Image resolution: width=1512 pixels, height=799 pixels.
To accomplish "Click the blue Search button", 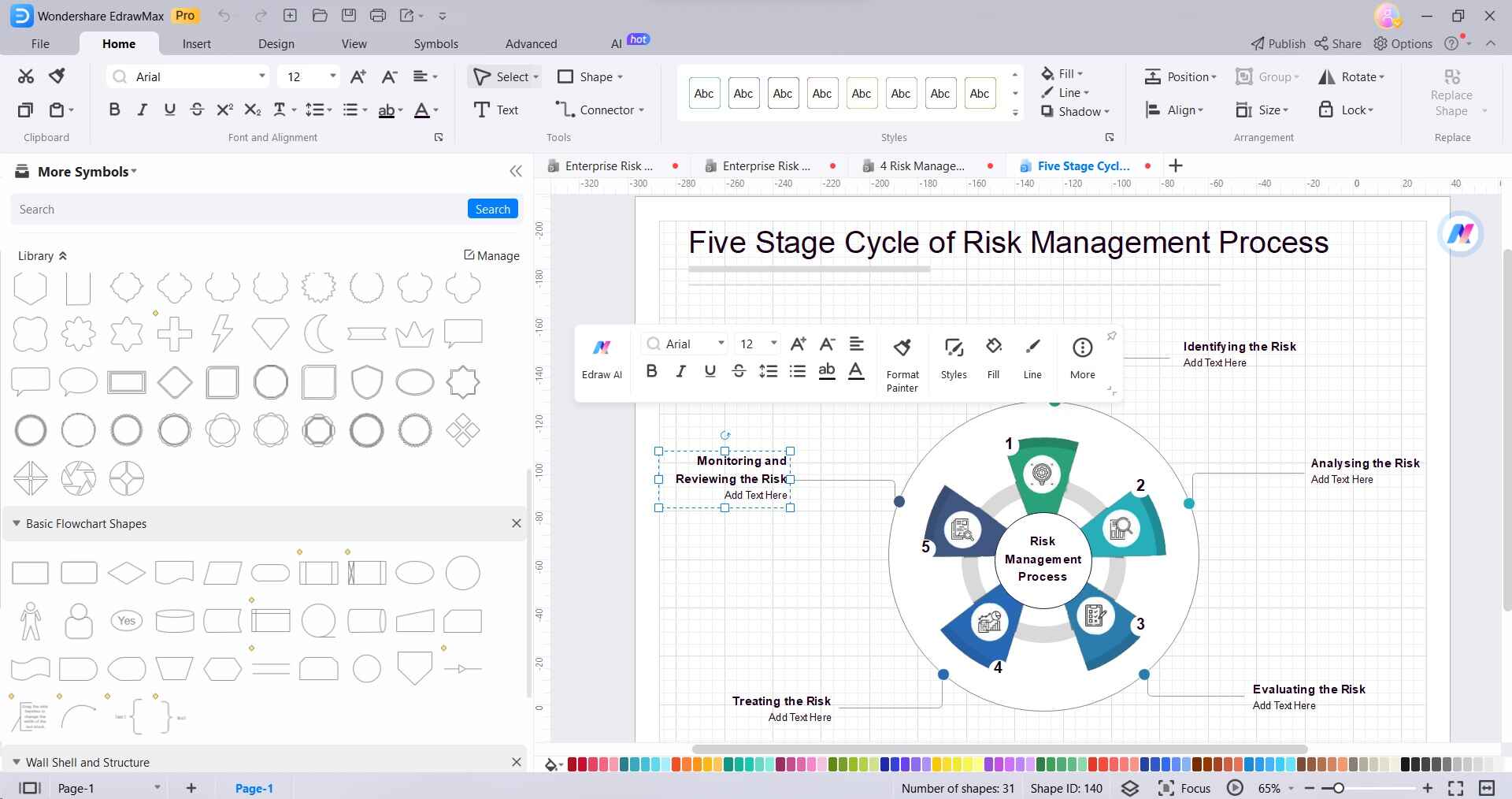I will pyautogui.click(x=493, y=209).
